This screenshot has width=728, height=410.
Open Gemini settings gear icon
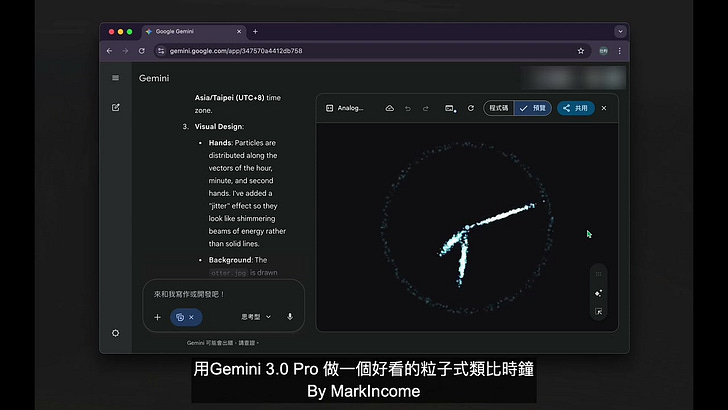(x=116, y=333)
